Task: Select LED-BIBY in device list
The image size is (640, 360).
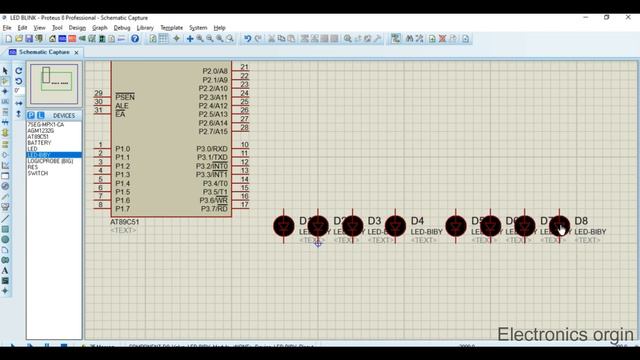Action: pos(54,155)
